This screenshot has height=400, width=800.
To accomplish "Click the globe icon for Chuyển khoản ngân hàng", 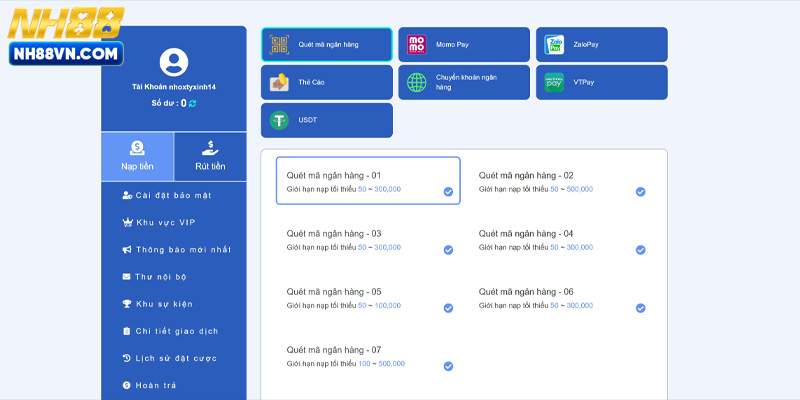I will (x=416, y=82).
